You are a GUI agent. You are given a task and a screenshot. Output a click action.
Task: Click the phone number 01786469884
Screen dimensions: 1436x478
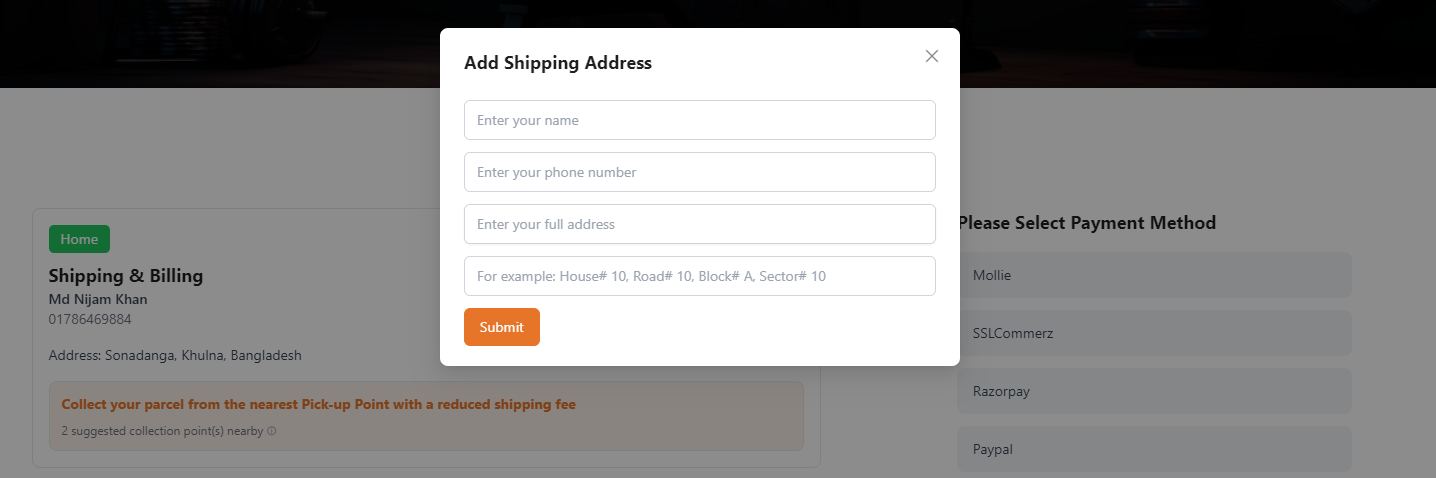(90, 319)
